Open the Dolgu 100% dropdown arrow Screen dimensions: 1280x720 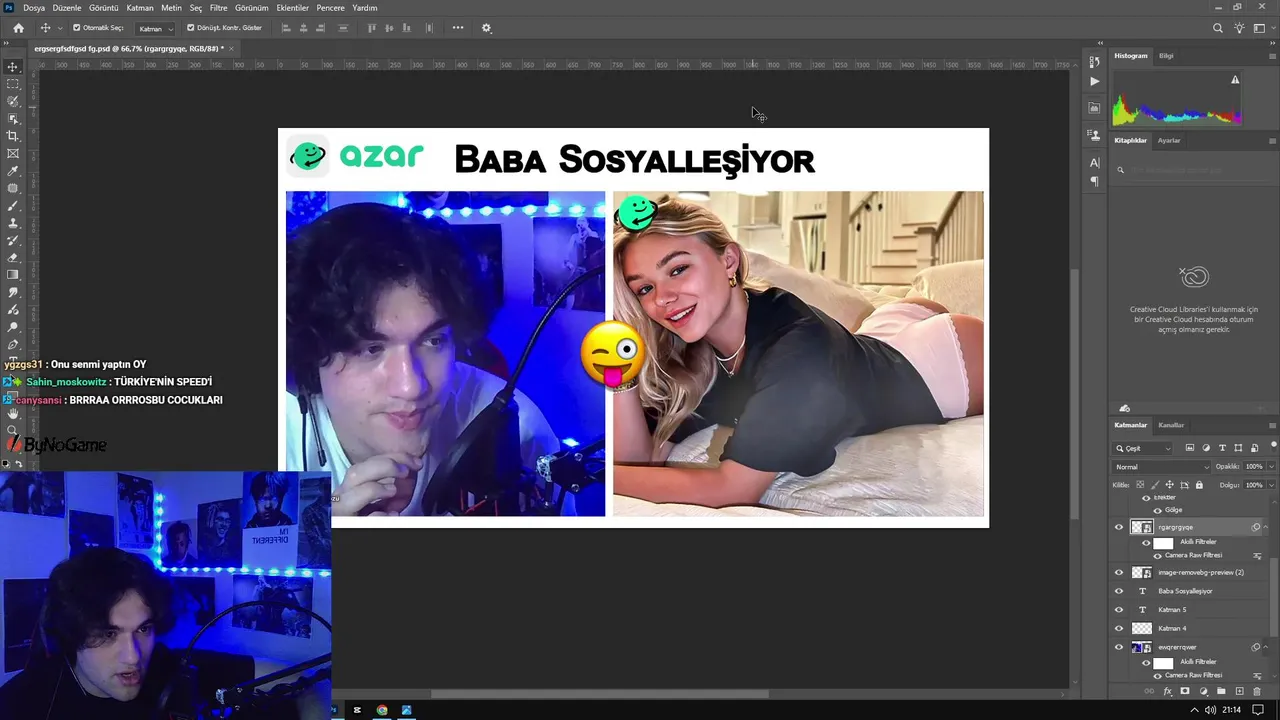(1271, 485)
